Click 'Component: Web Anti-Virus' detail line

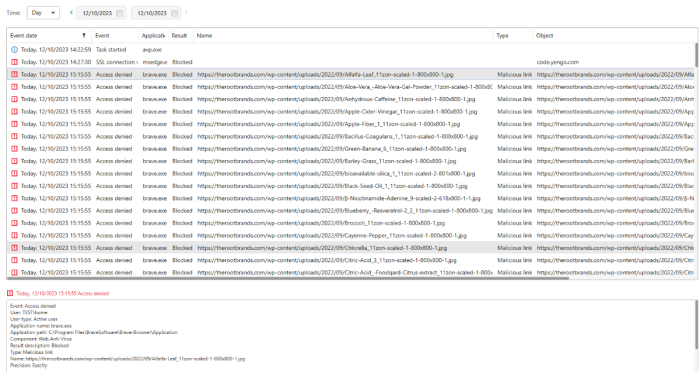click(x=41, y=339)
